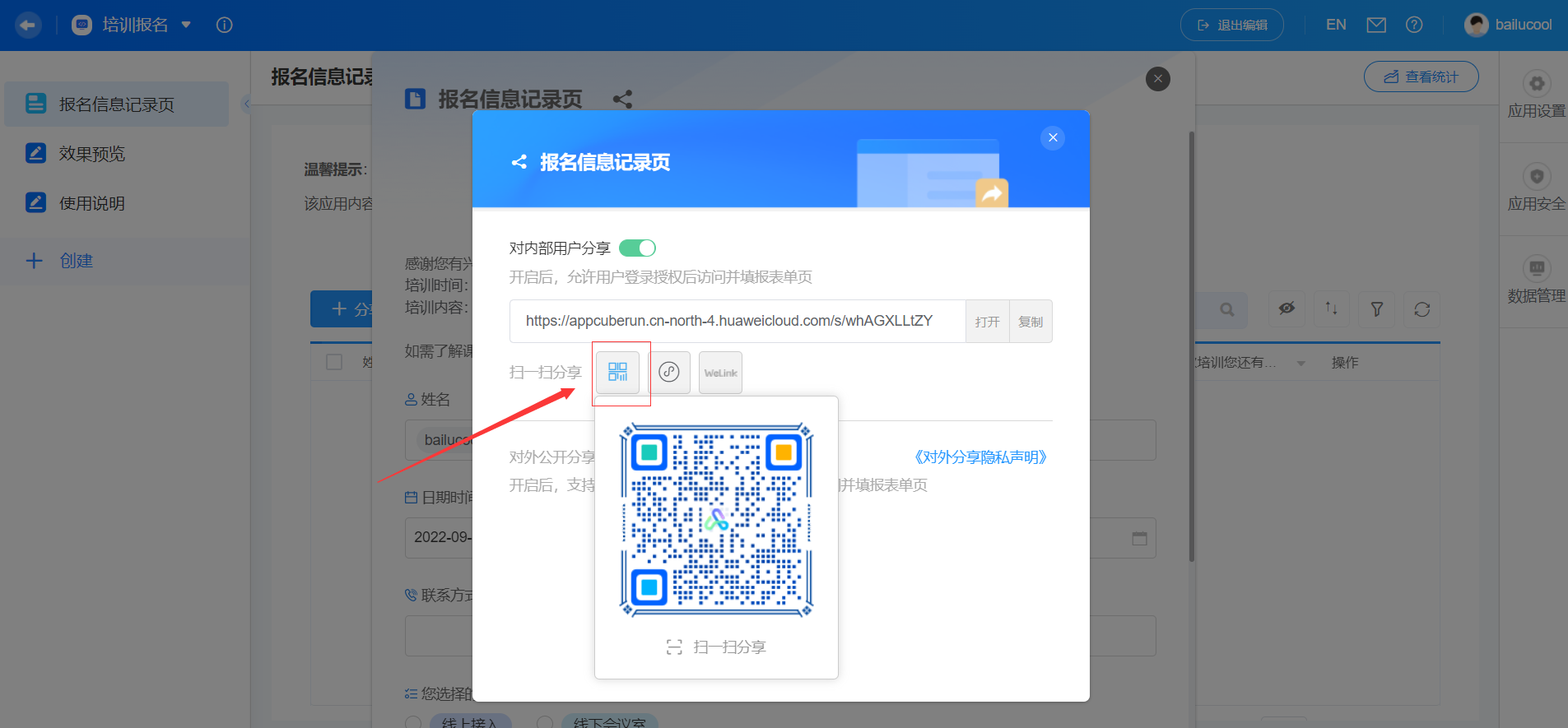The height and width of the screenshot is (728, 1568).
Task: Click the mini program share icon
Action: tap(669, 372)
